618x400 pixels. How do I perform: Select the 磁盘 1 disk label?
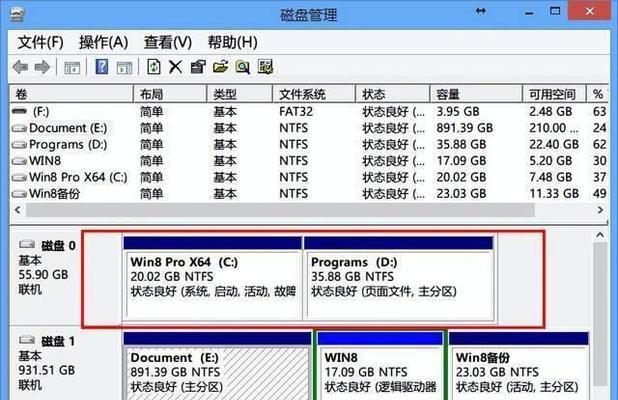[58, 341]
